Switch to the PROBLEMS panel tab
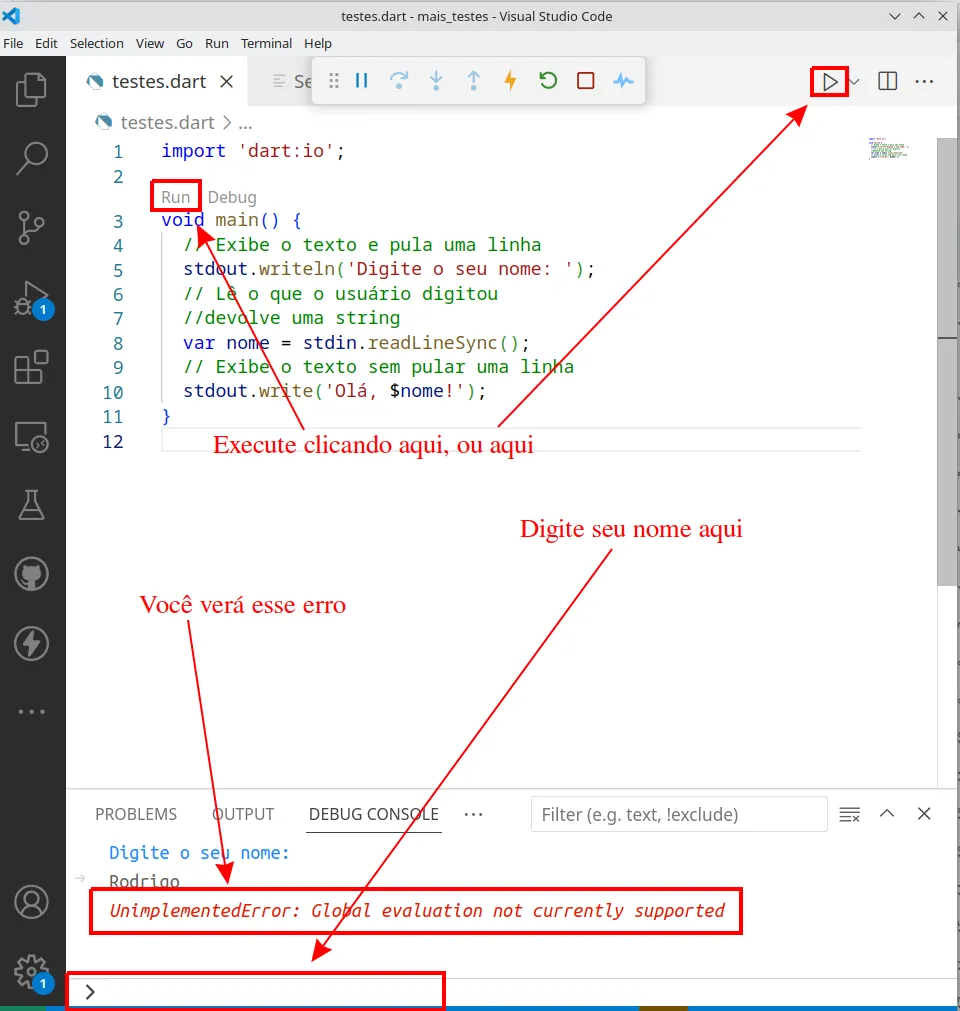The height and width of the screenshot is (1011, 960). 136,814
